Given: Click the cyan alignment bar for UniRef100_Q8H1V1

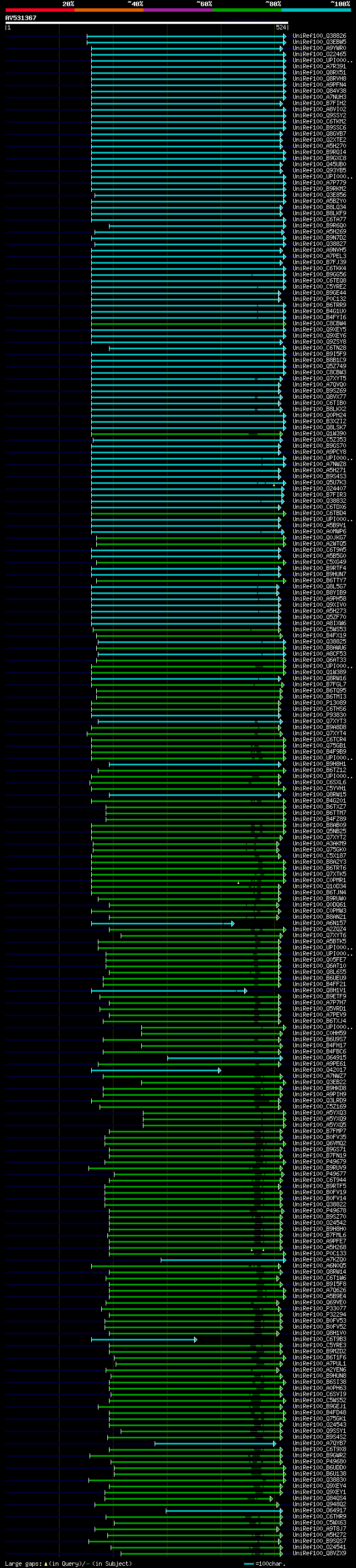Looking at the screenshot, I should point(169,990).
